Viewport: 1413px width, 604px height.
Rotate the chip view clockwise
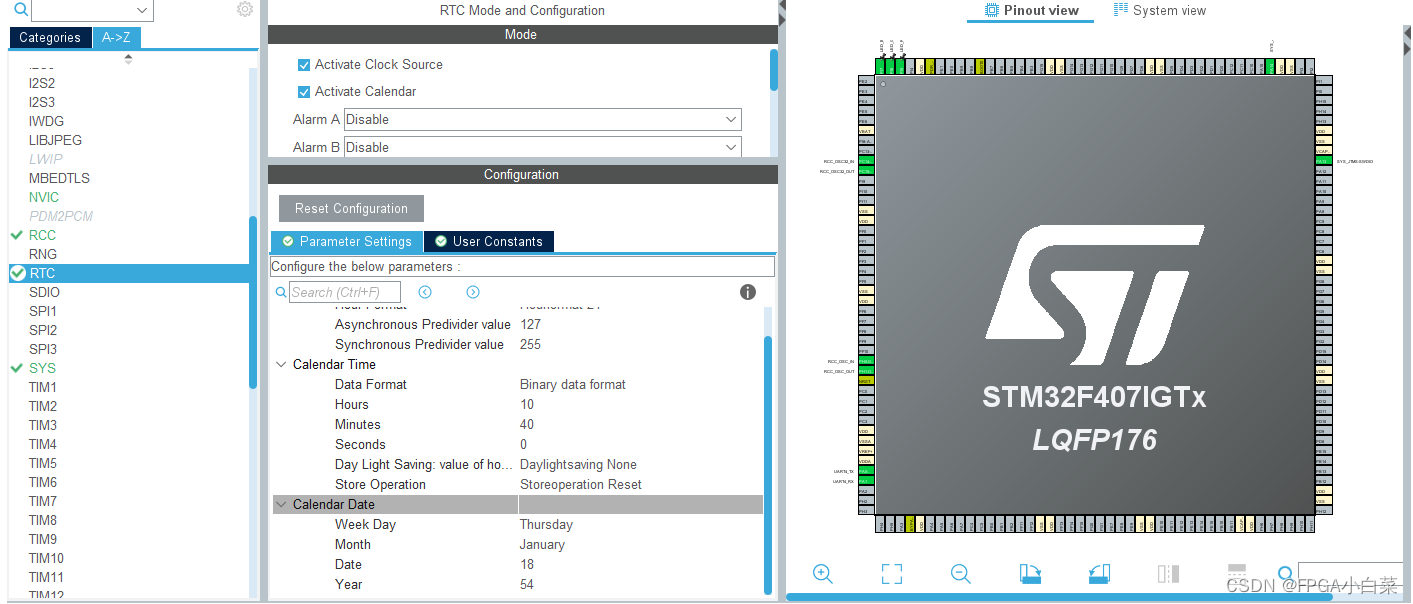pyautogui.click(x=1029, y=574)
